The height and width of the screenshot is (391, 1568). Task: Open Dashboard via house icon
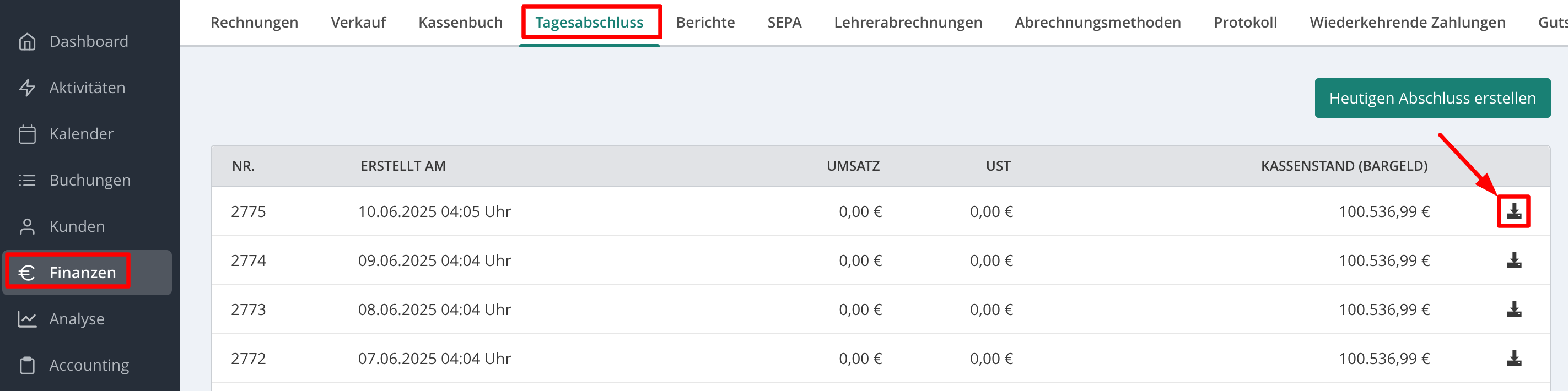click(x=27, y=41)
